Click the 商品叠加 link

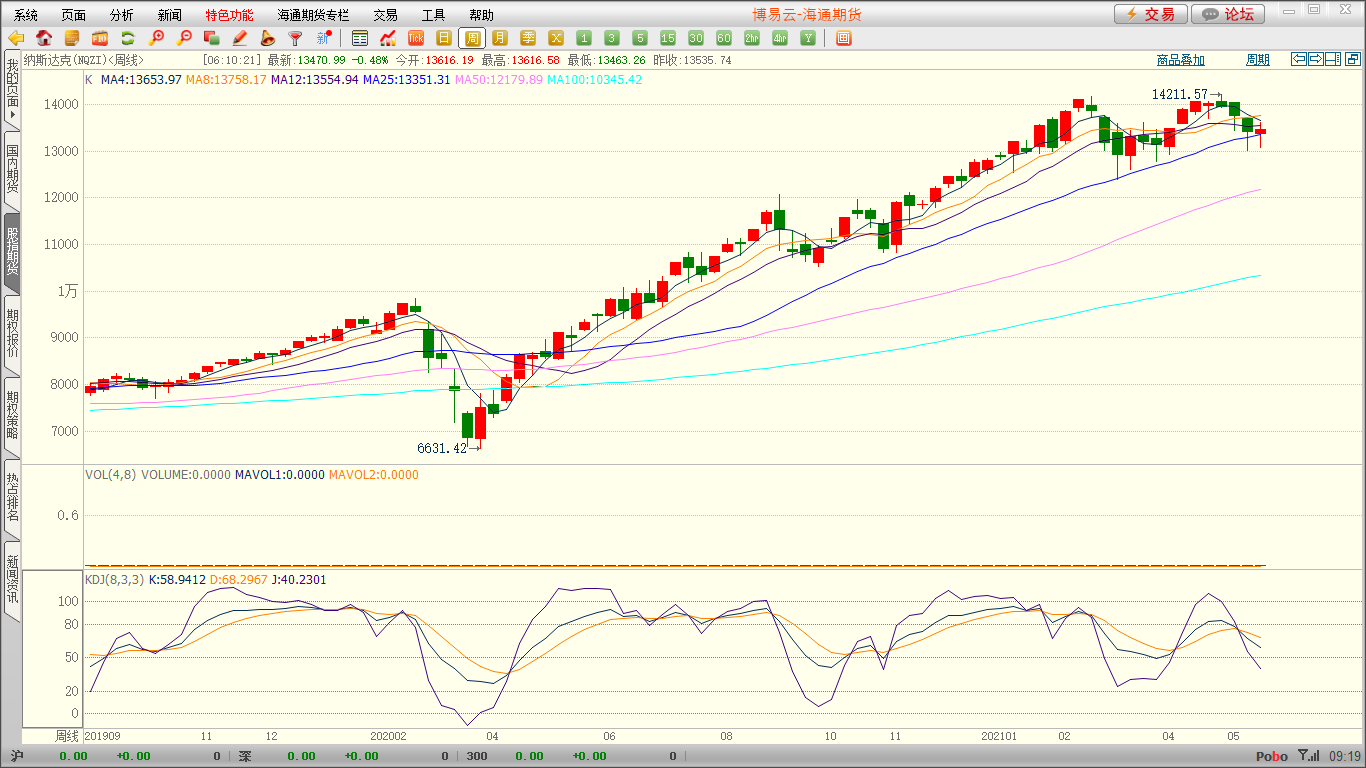[1181, 60]
